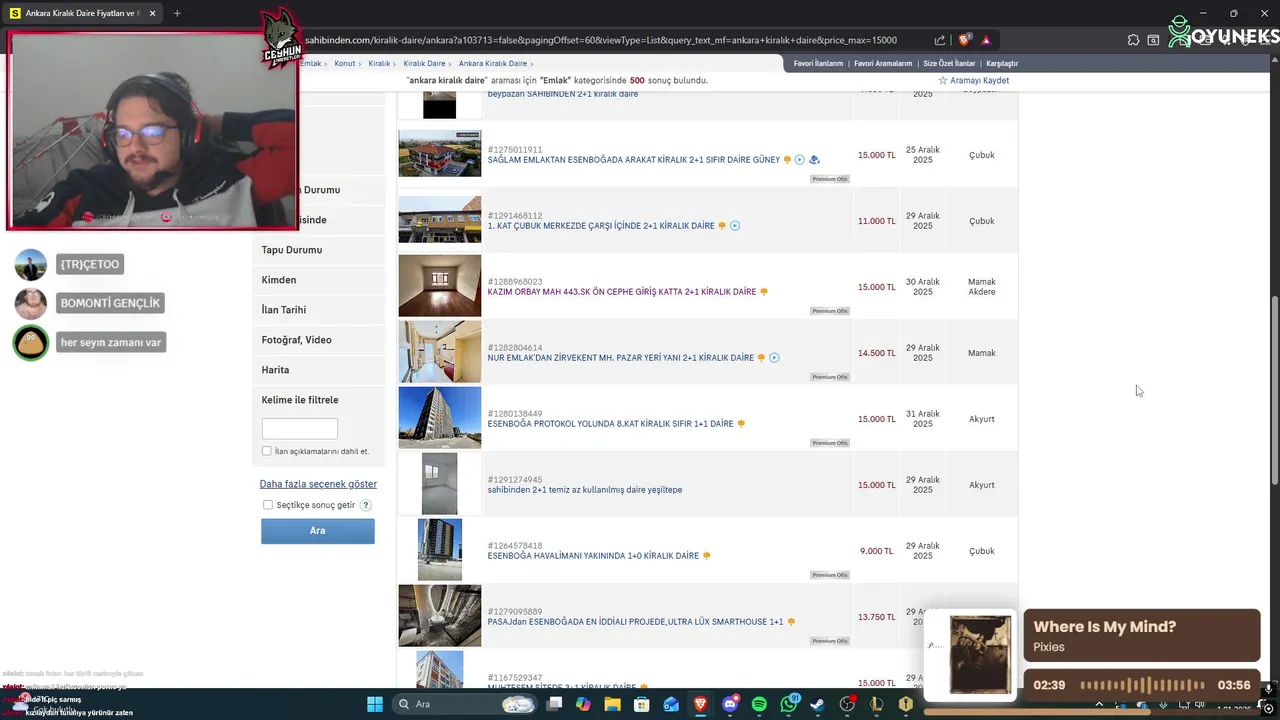This screenshot has height=720, width=1280.
Task: Open thumbnail of 14.500 TL Mamak listing
Action: [x=439, y=351]
